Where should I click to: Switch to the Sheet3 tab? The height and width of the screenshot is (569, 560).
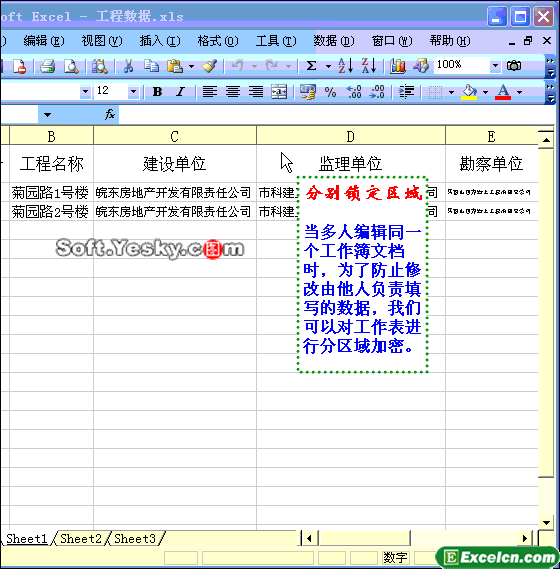point(135,539)
